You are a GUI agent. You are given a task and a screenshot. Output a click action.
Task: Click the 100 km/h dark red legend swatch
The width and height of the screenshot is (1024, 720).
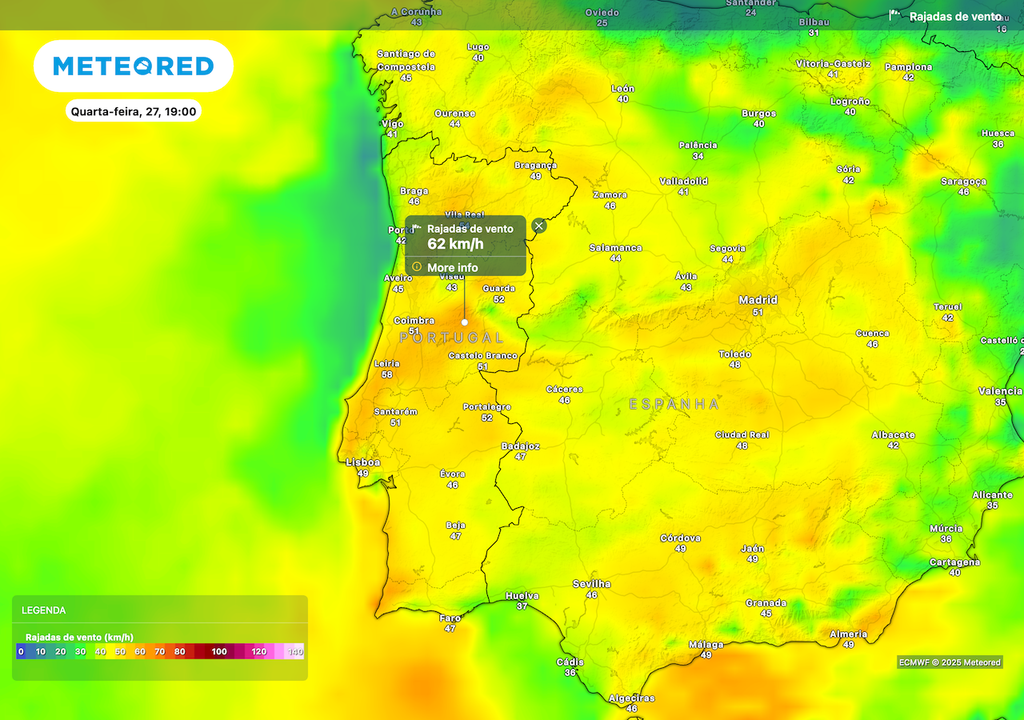(x=219, y=651)
